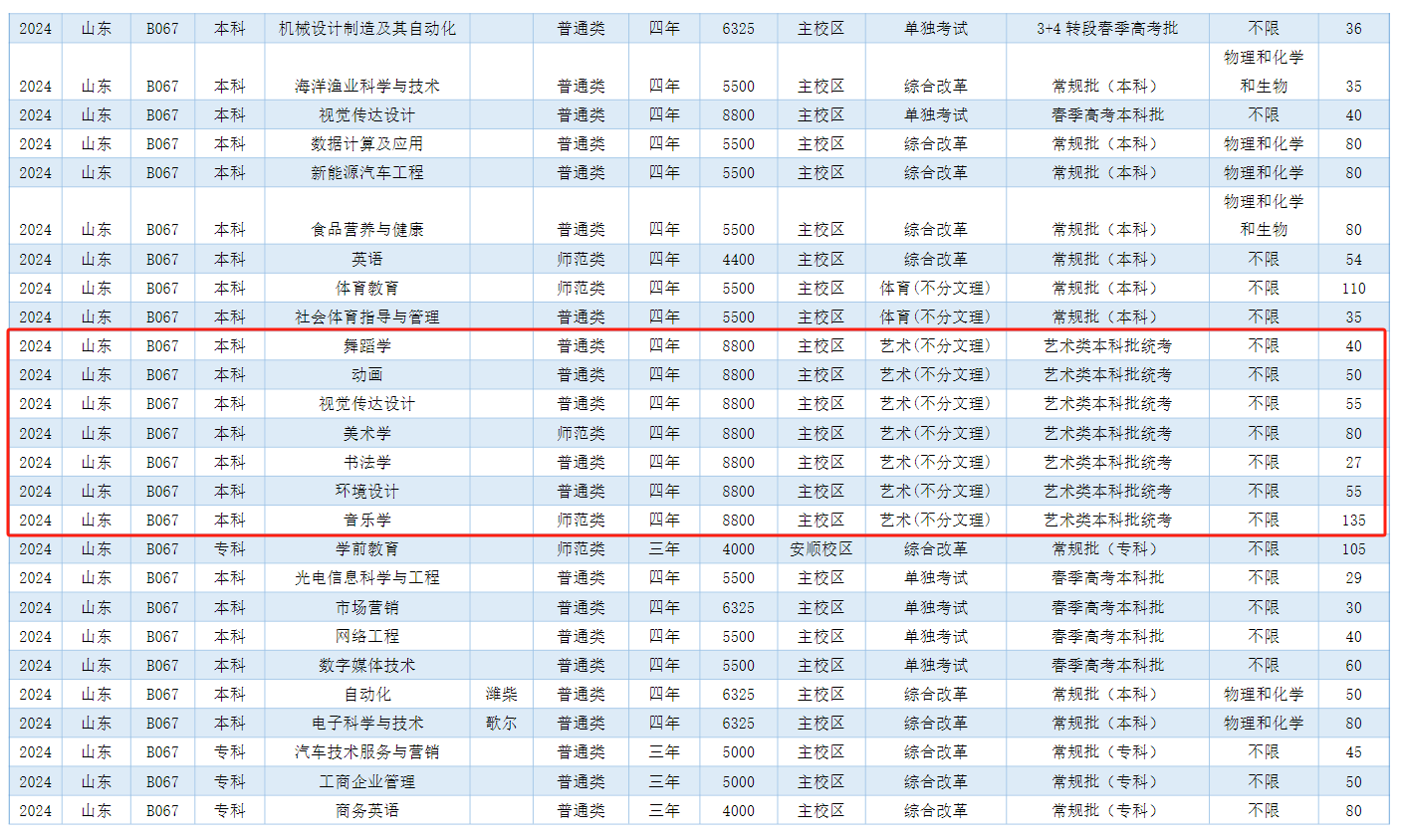Click the 书法学 major cell

(366, 462)
